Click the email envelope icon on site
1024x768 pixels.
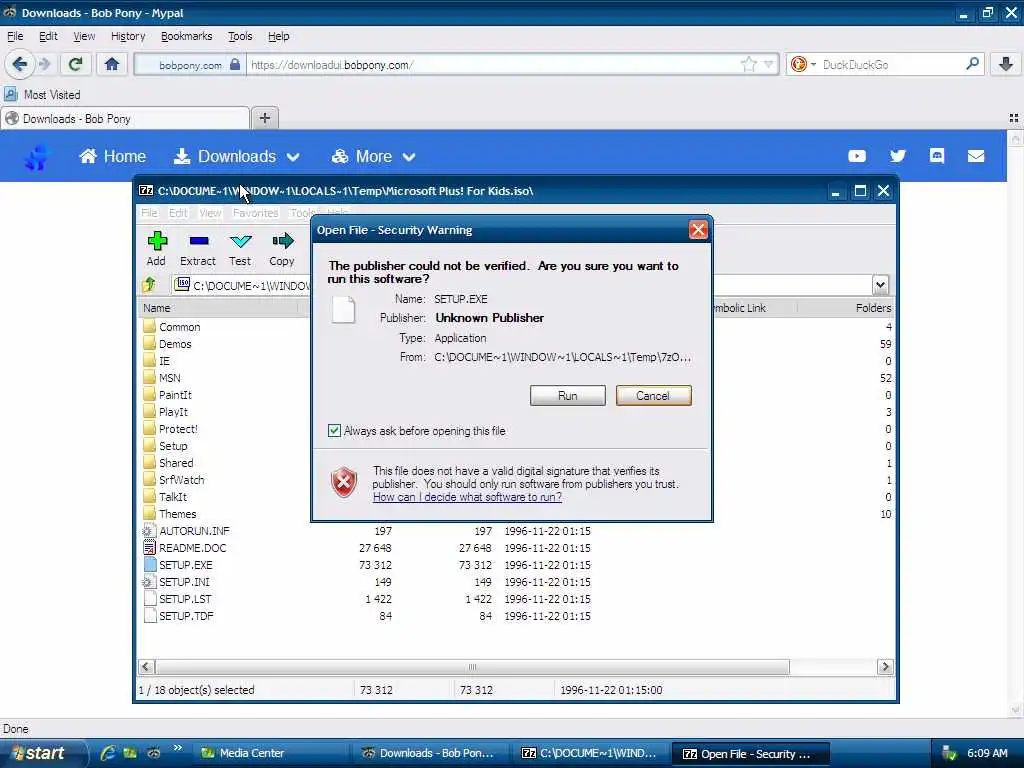[976, 156]
